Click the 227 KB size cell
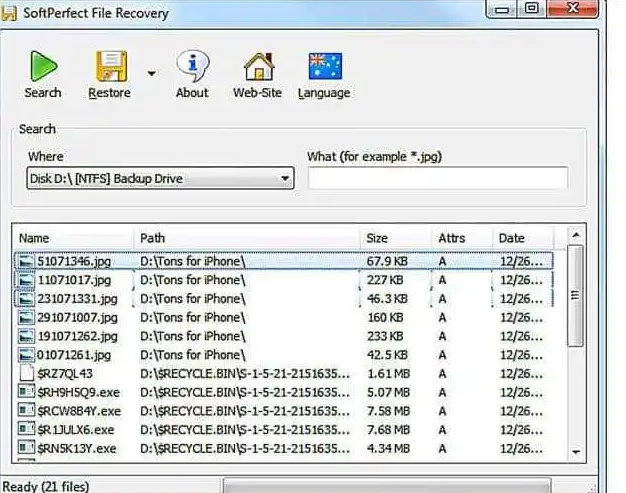Viewport: 626px width, 493px height. [385, 280]
